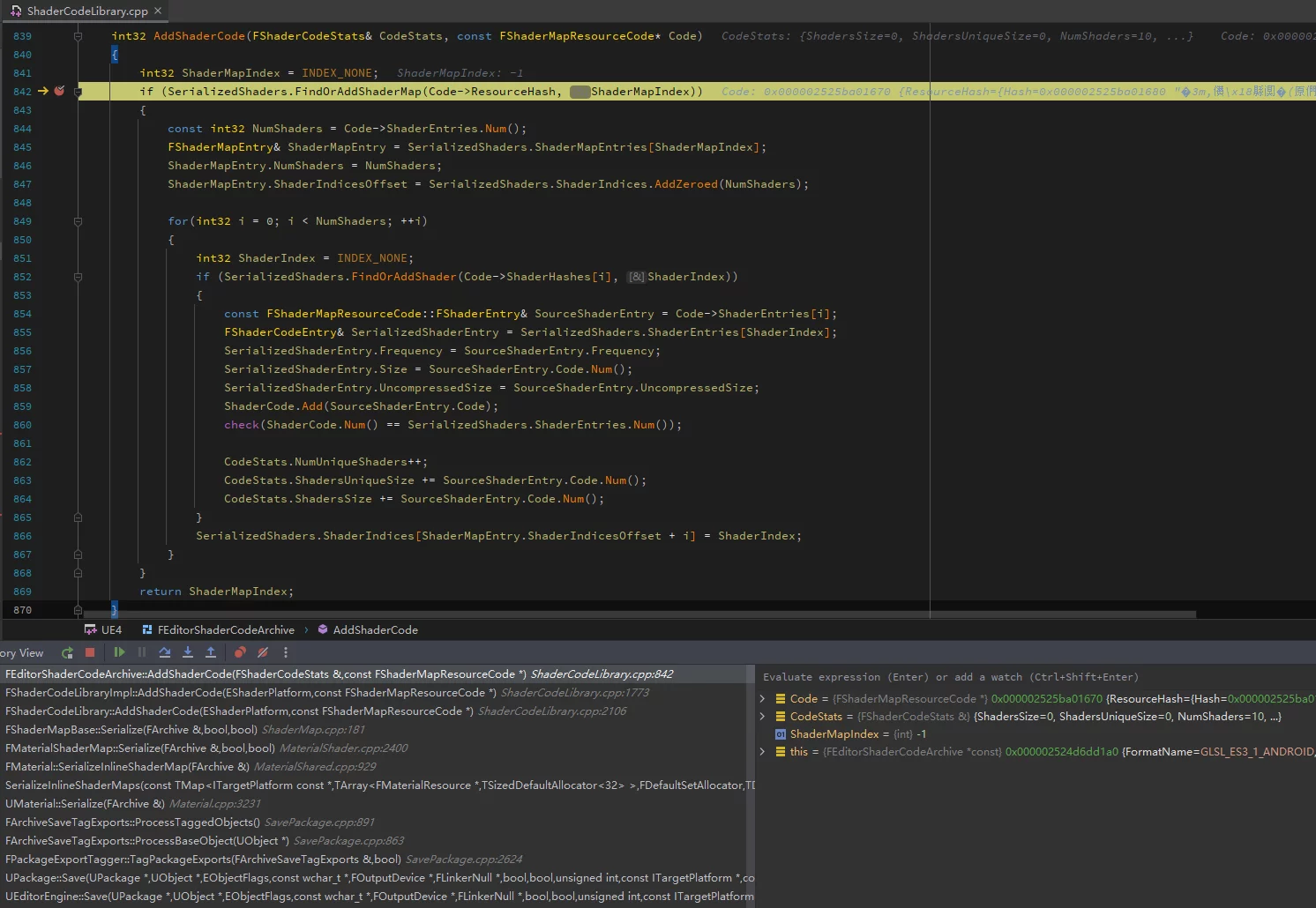Expand the Code variable in watches
Screen dimensions: 1316x908
click(x=763, y=699)
